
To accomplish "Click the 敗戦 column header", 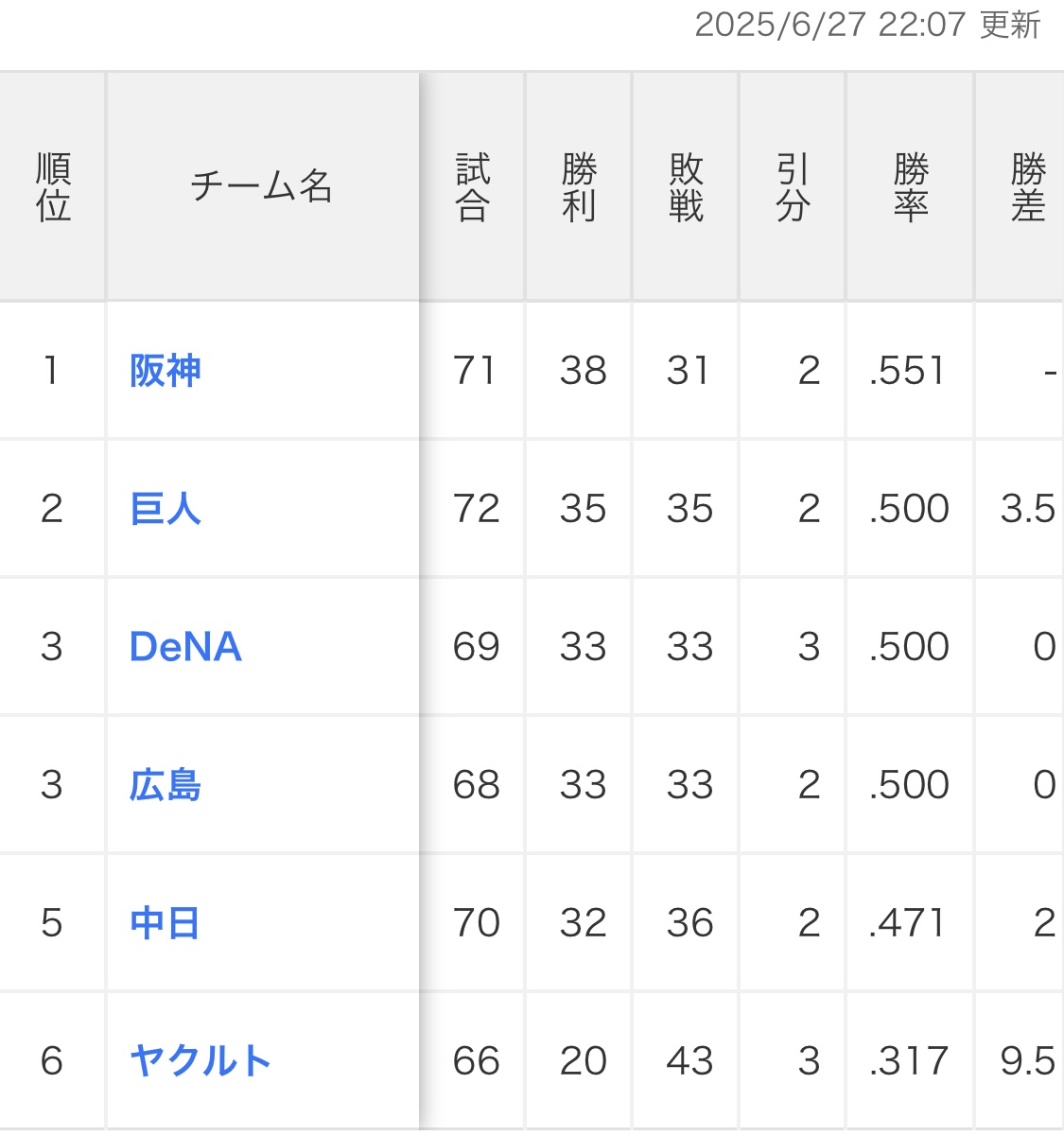I will click(x=686, y=187).
